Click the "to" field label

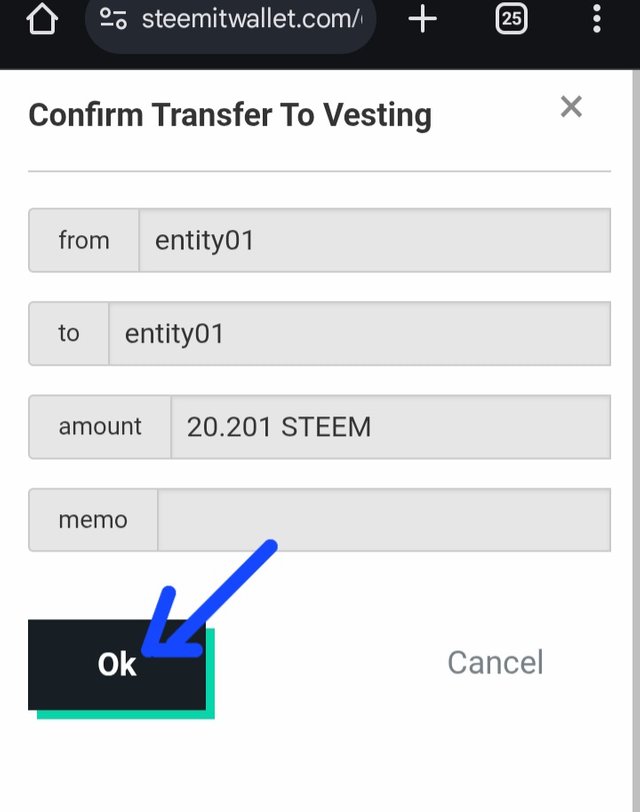pos(68,333)
